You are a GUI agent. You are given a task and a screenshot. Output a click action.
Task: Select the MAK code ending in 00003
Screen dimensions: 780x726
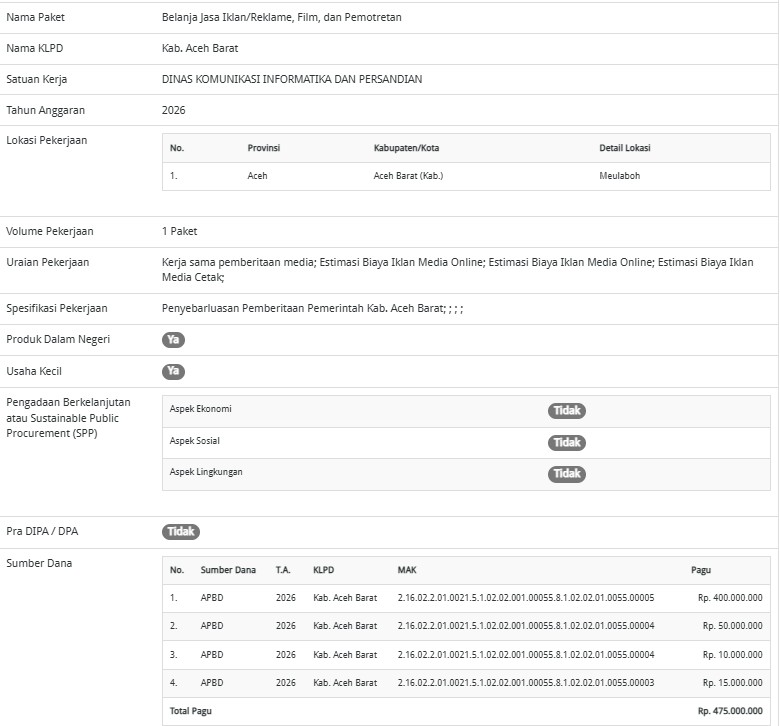(x=525, y=683)
